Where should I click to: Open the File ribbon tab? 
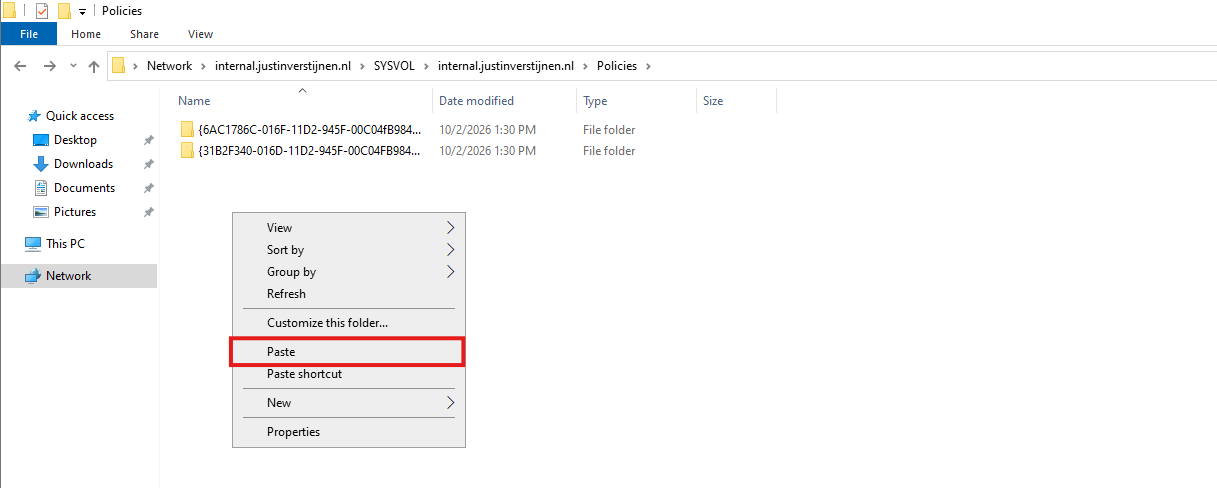tap(29, 34)
